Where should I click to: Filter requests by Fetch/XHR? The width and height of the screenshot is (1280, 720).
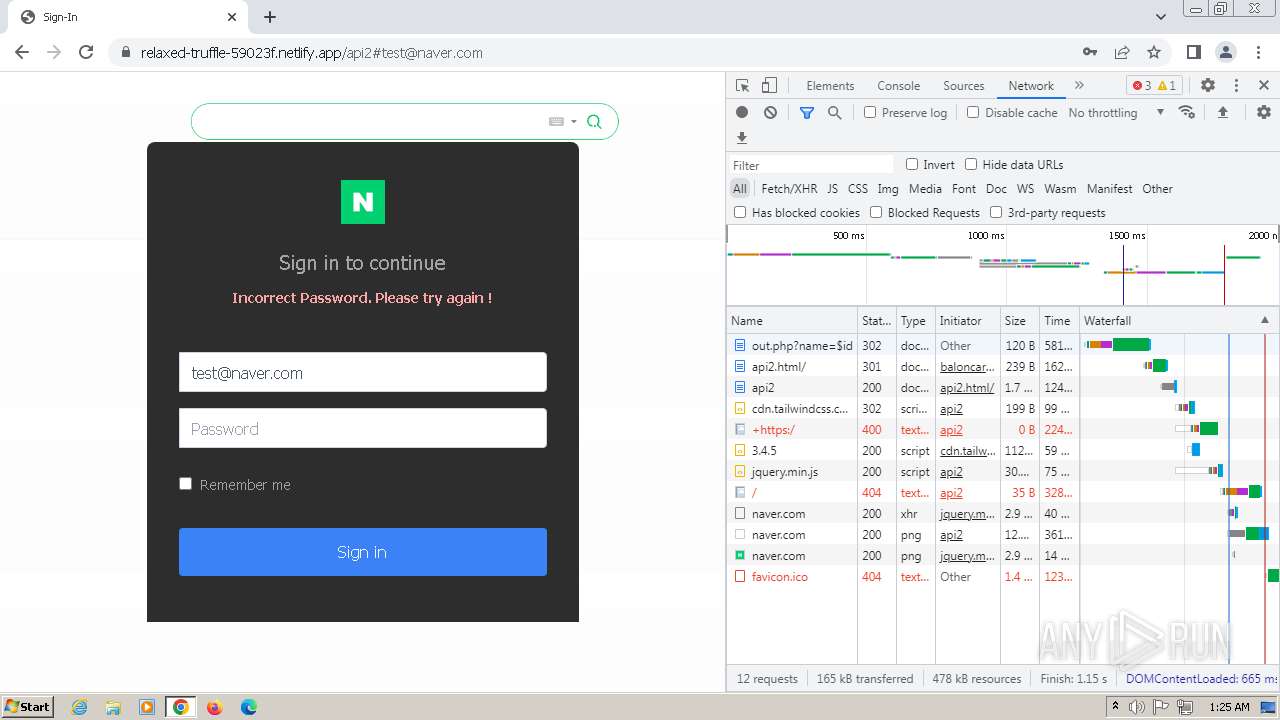[789, 189]
